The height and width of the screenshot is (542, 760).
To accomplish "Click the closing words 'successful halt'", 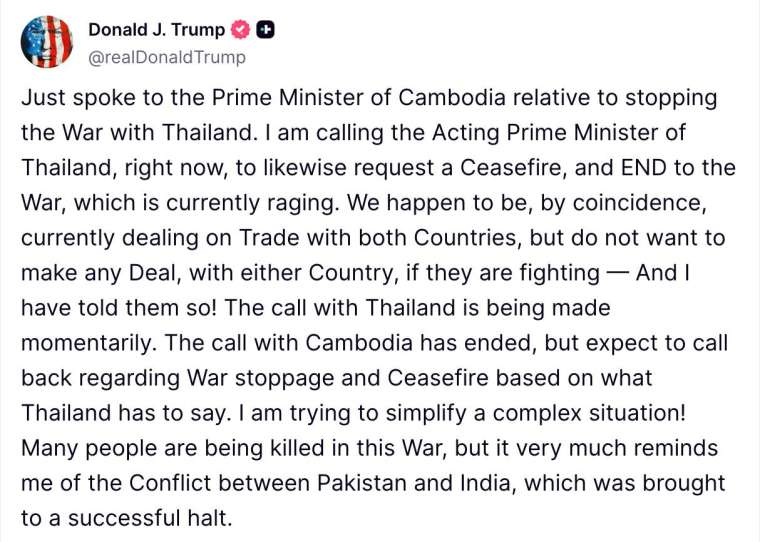I will tap(150, 518).
